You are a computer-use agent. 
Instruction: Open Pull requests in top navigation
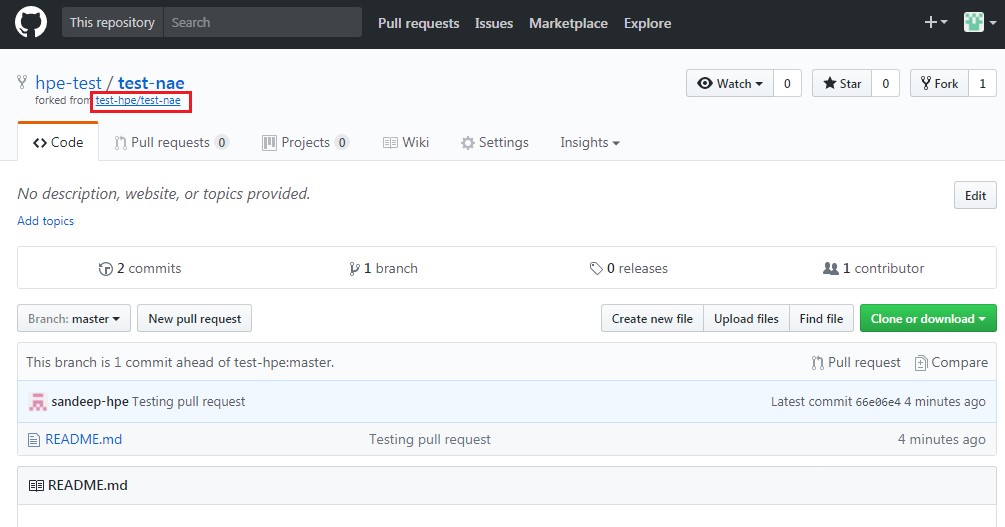[419, 23]
